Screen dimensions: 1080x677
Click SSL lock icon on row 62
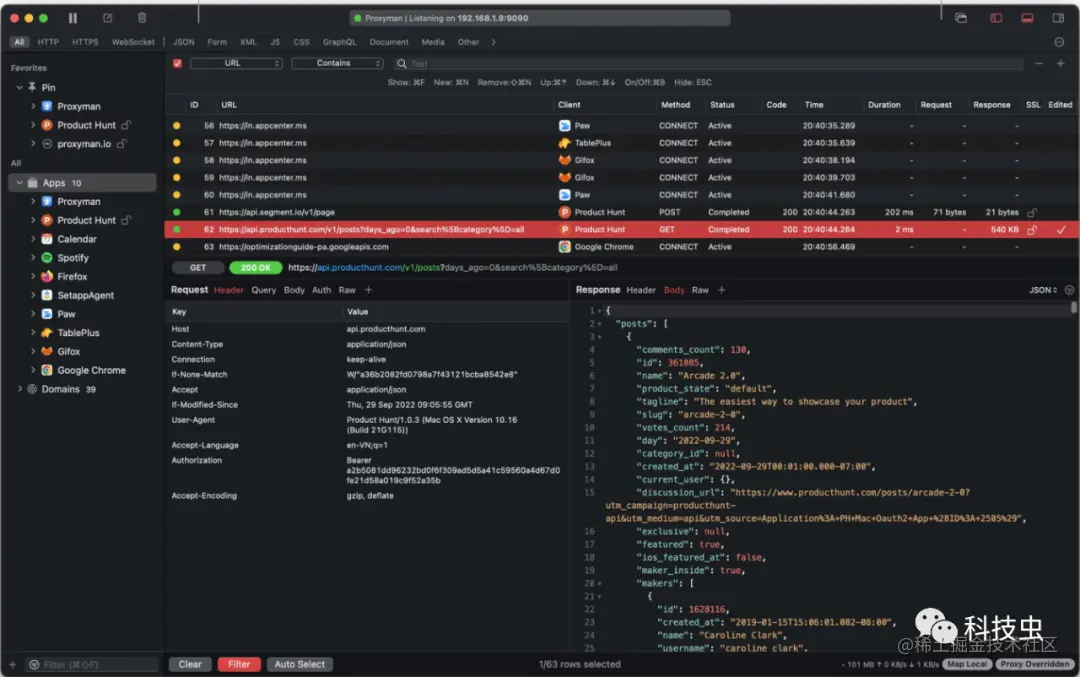coord(1032,229)
